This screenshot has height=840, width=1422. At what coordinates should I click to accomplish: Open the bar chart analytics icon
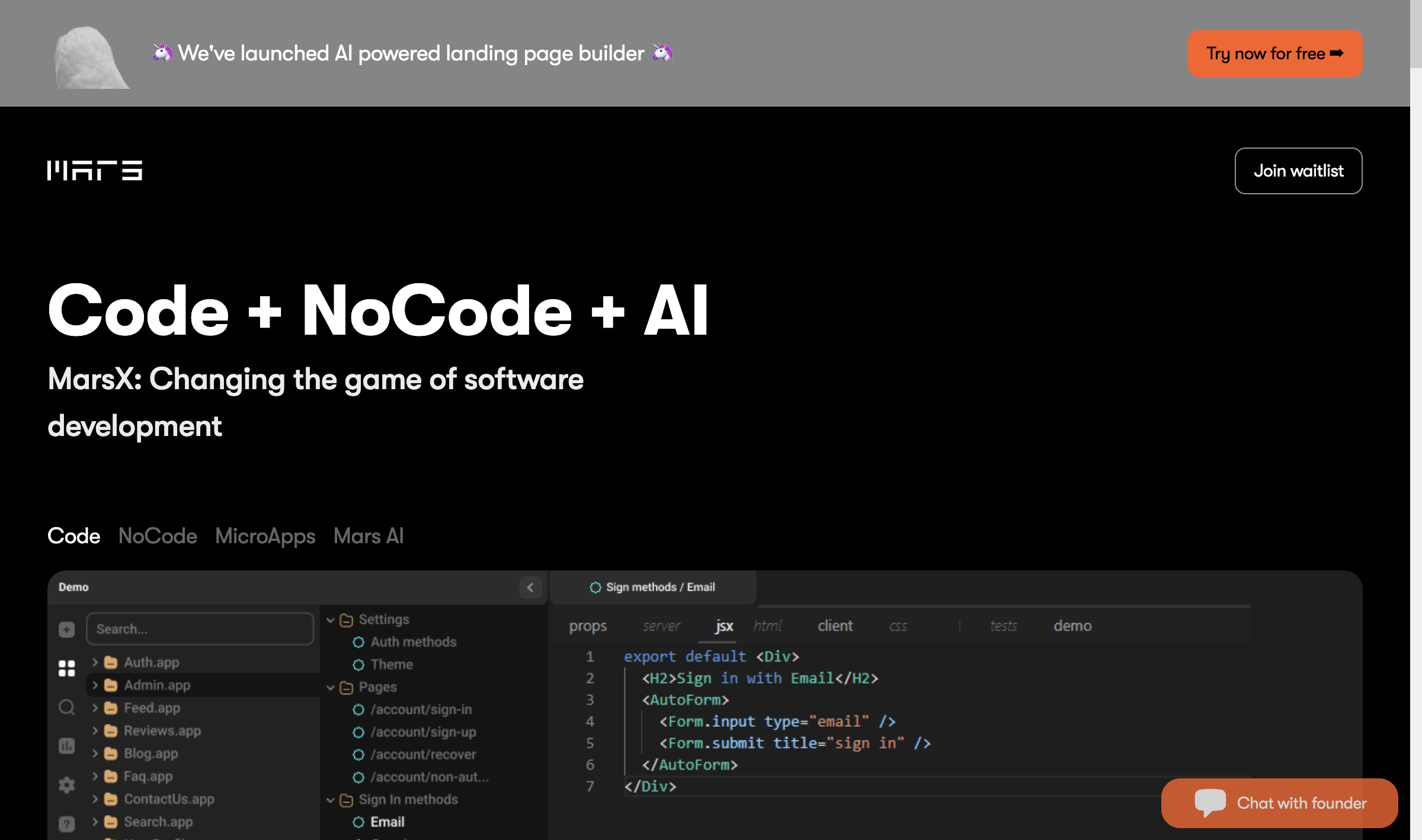67,746
